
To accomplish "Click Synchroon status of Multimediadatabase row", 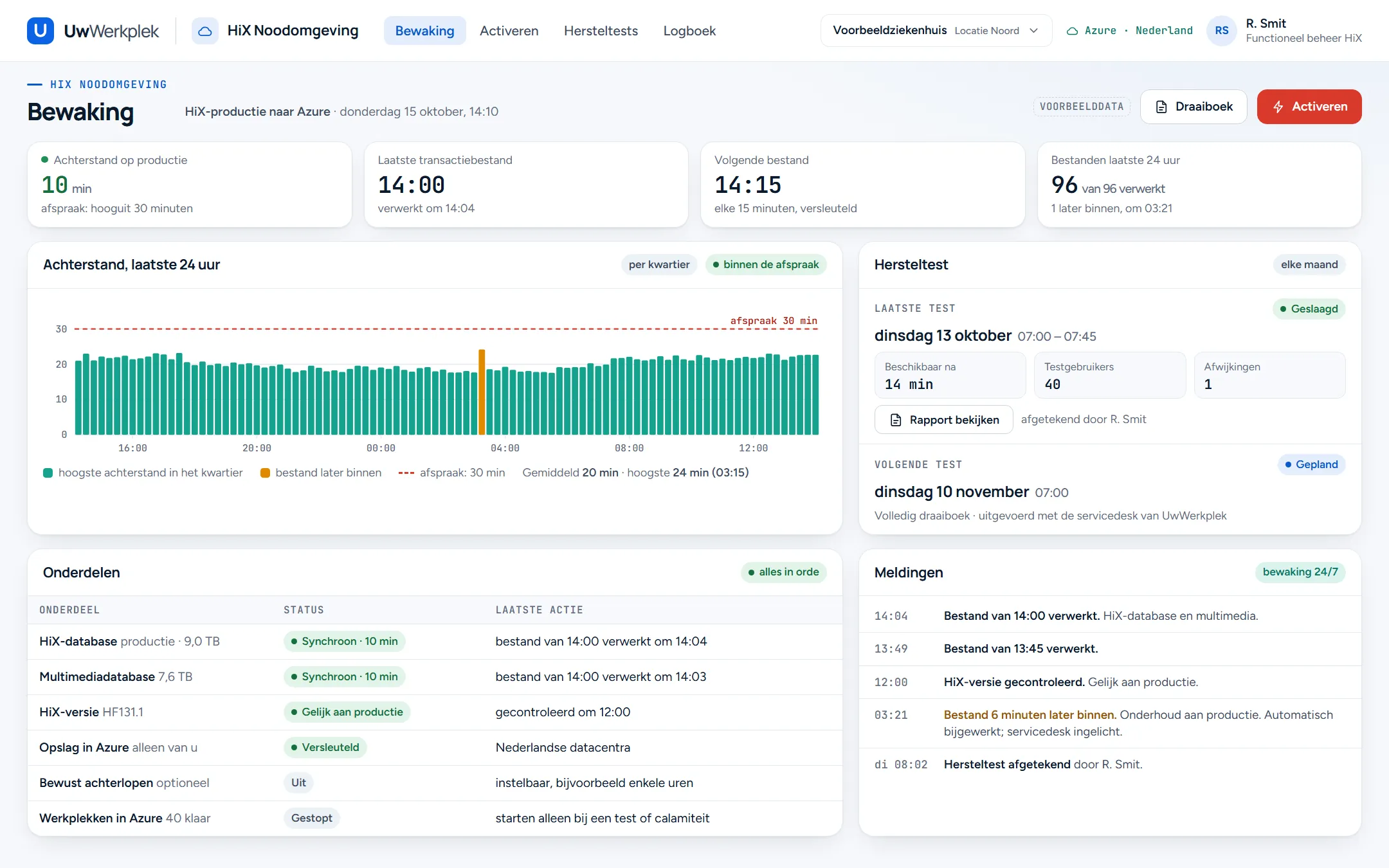I will [344, 677].
